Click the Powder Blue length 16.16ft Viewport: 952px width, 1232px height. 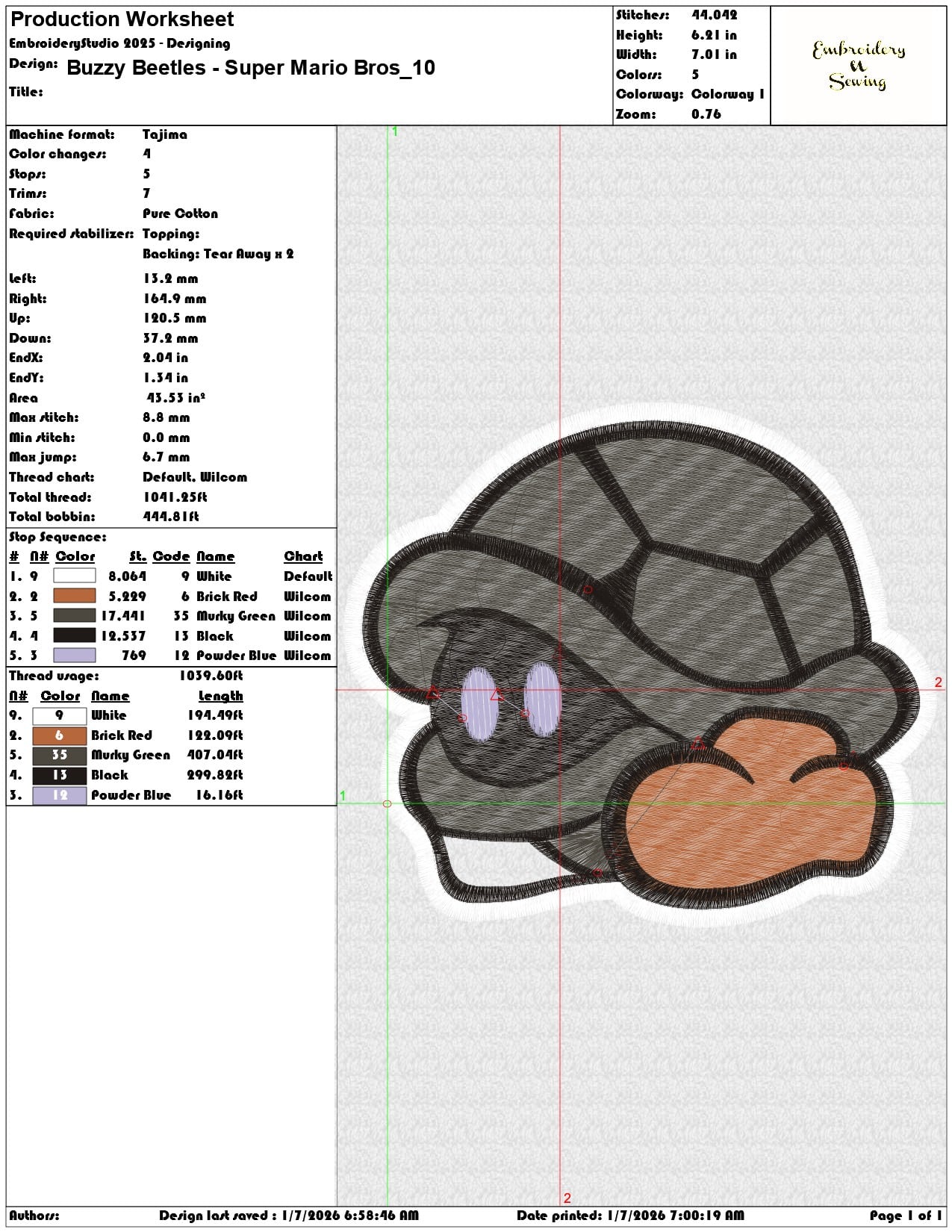(x=220, y=795)
